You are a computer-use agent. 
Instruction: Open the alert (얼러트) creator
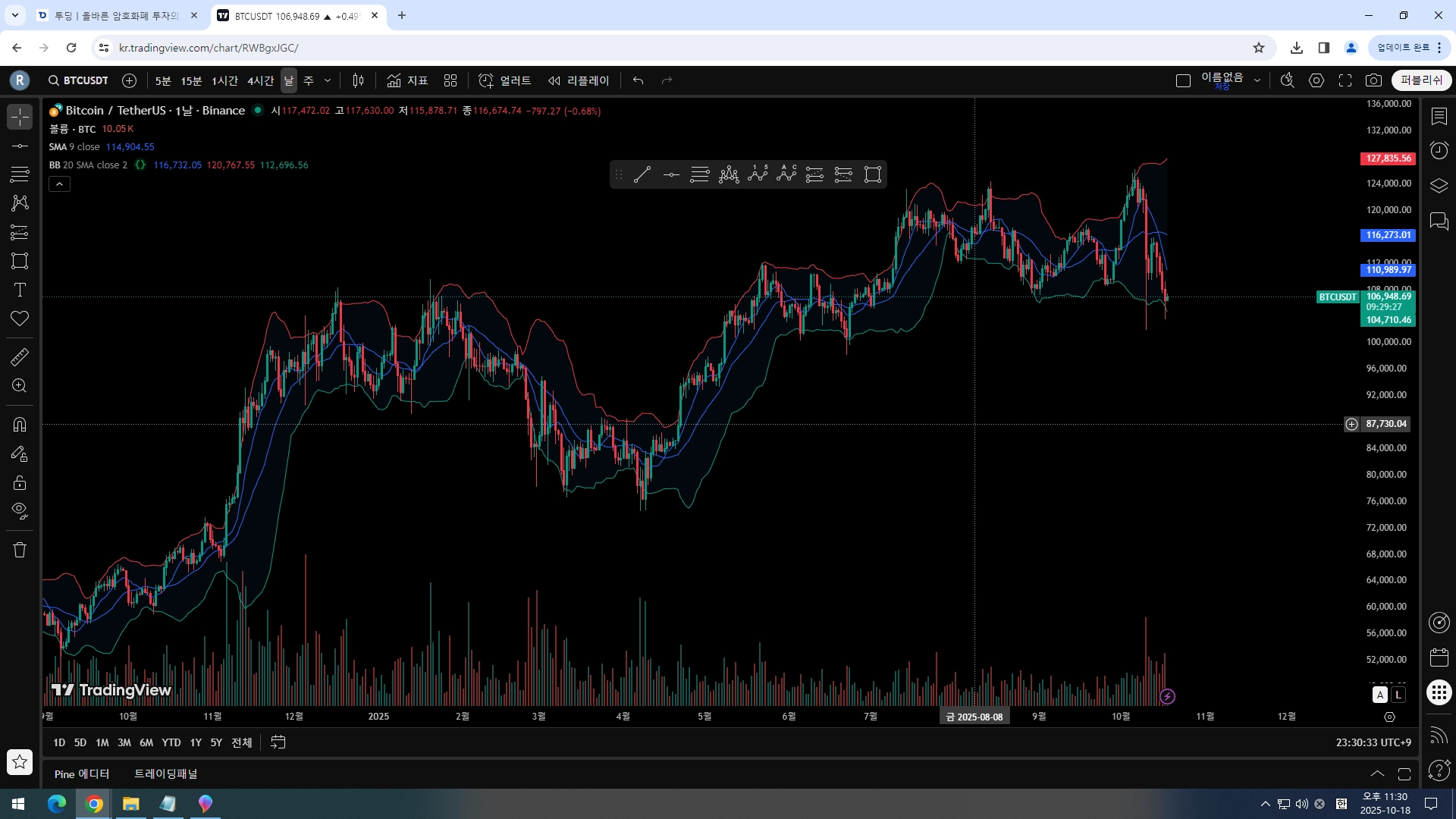(504, 80)
